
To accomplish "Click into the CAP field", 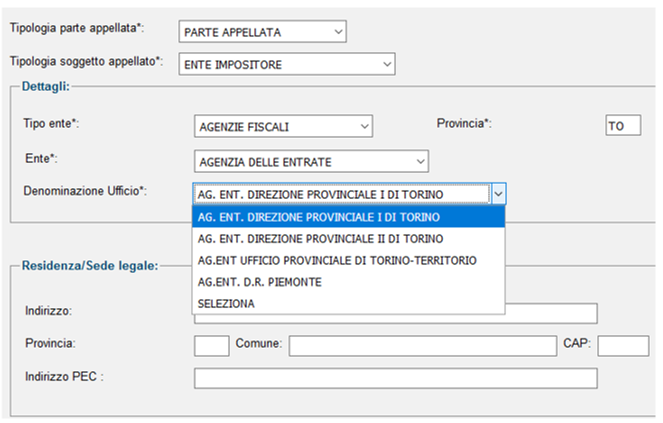I will coord(623,346).
